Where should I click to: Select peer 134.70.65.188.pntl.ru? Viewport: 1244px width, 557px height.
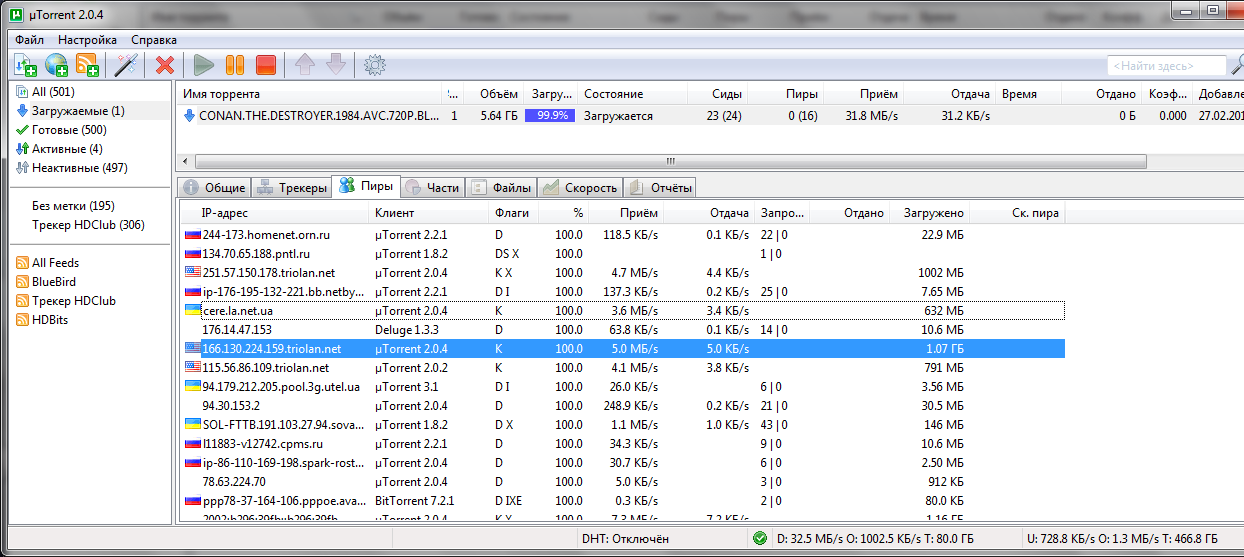(x=623, y=254)
